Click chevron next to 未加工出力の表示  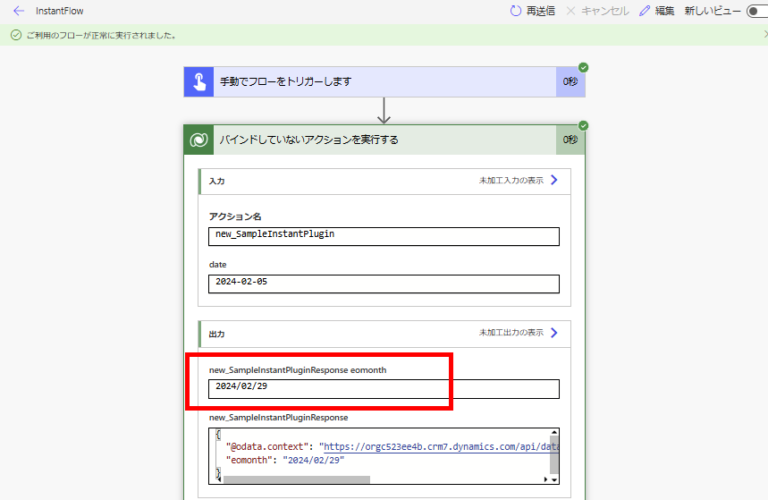554,333
